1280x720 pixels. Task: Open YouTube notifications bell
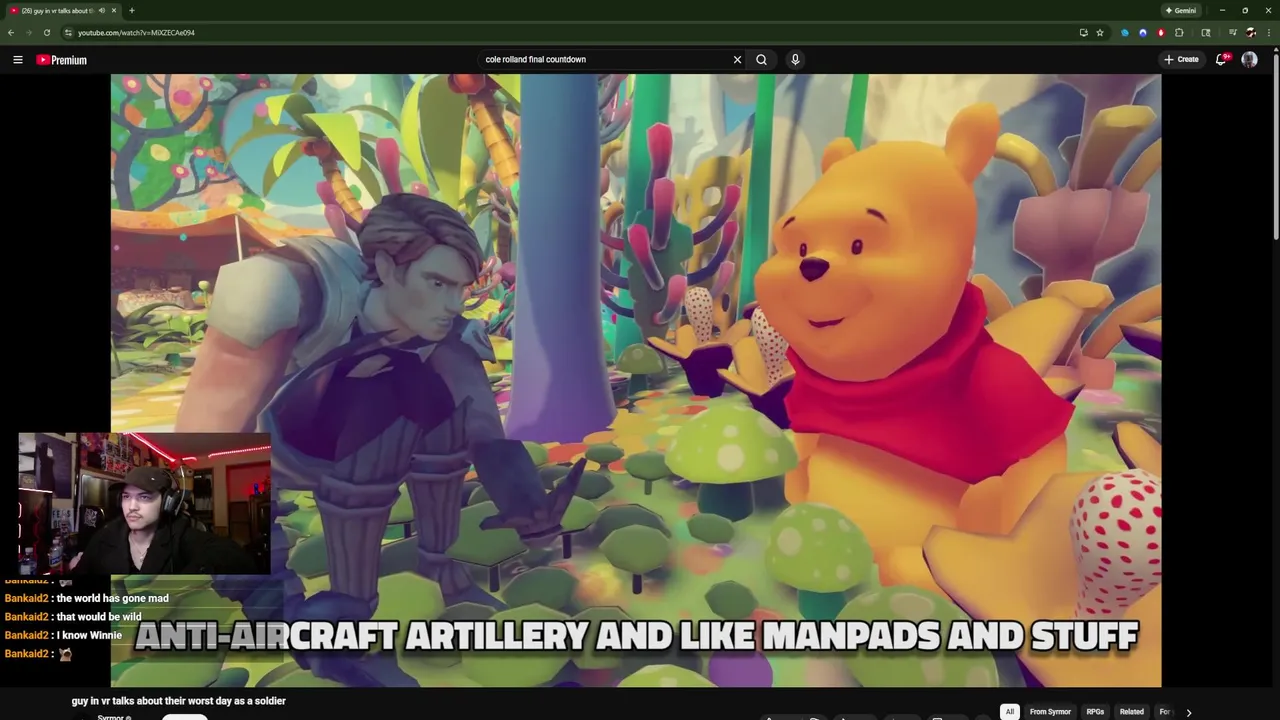coord(1221,59)
